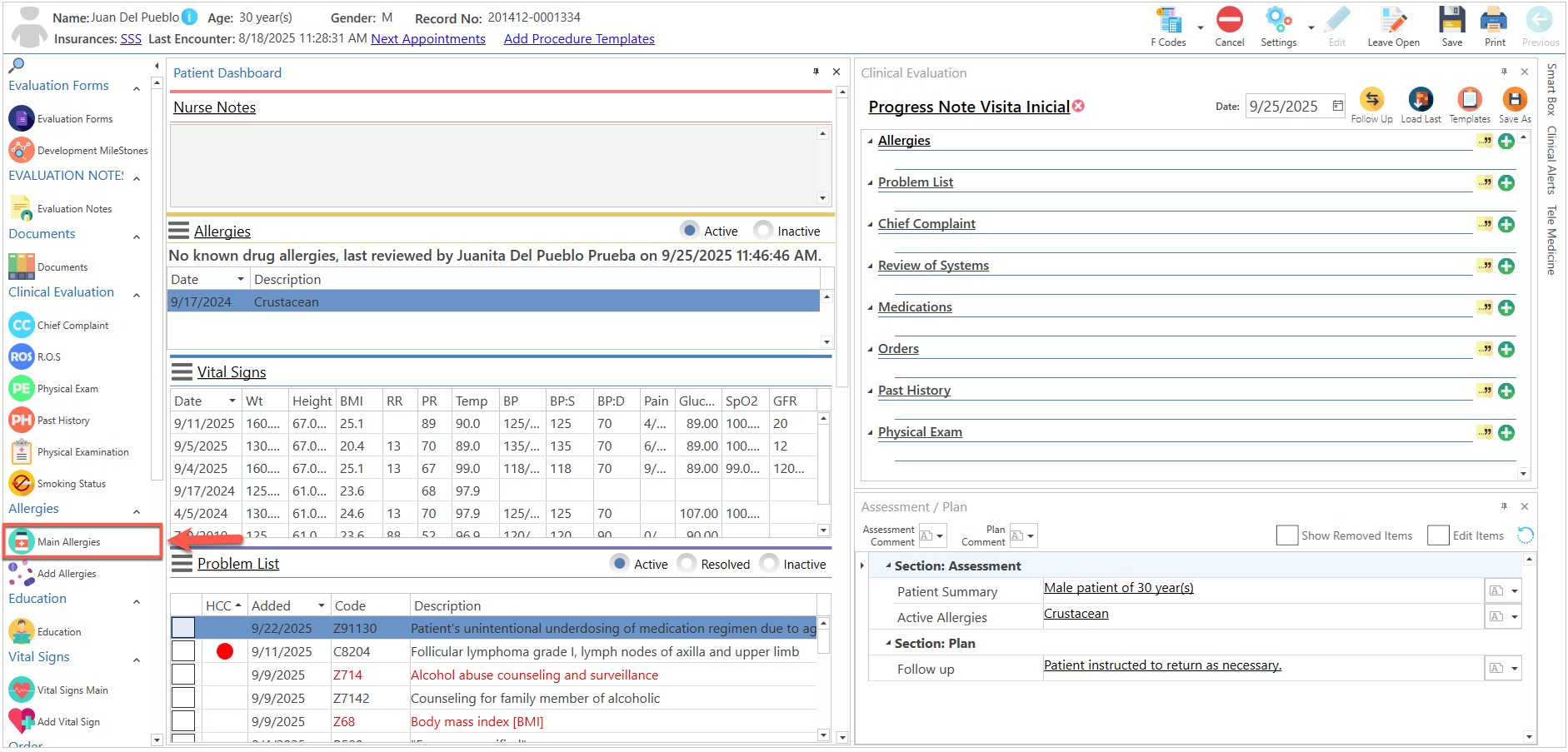1568x752 pixels.
Task: Open the Tele Medicine side tab
Action: [x=1551, y=240]
